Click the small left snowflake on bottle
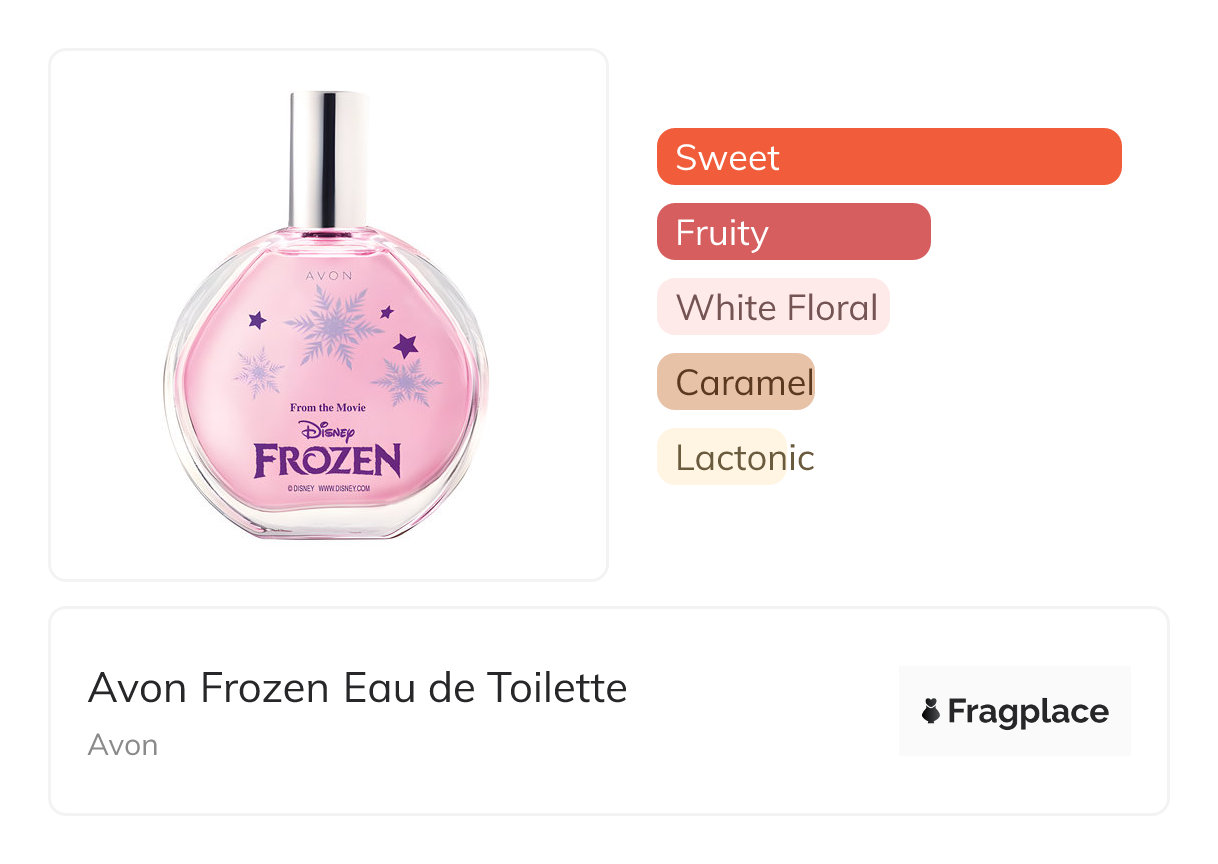This screenshot has height=864, width=1218. [259, 370]
